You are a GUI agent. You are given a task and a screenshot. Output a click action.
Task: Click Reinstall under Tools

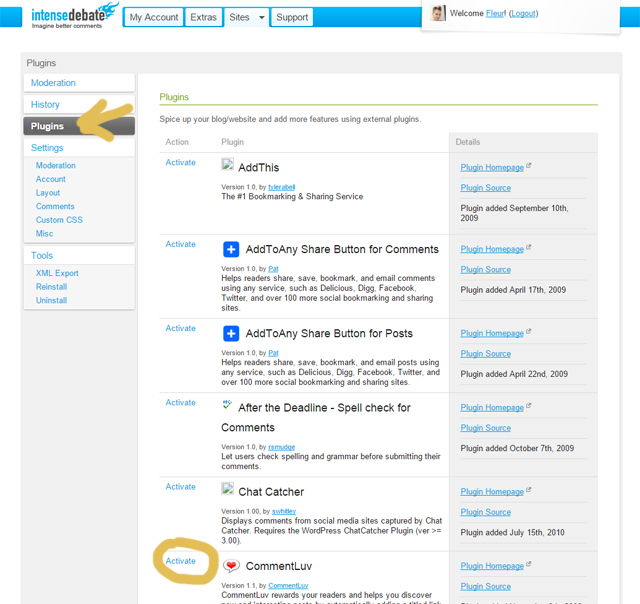[51, 287]
